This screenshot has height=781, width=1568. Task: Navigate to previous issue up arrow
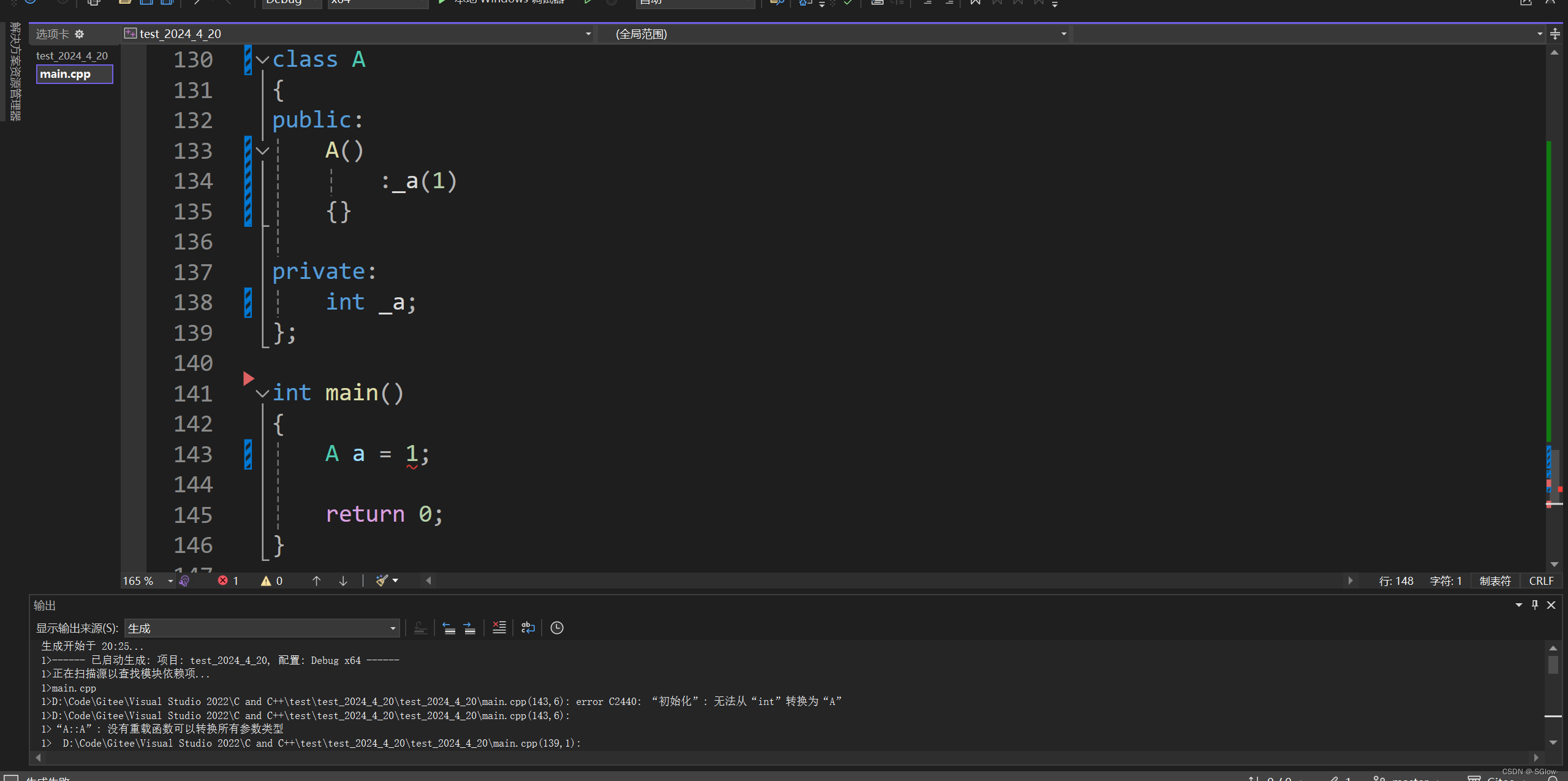[x=316, y=581]
